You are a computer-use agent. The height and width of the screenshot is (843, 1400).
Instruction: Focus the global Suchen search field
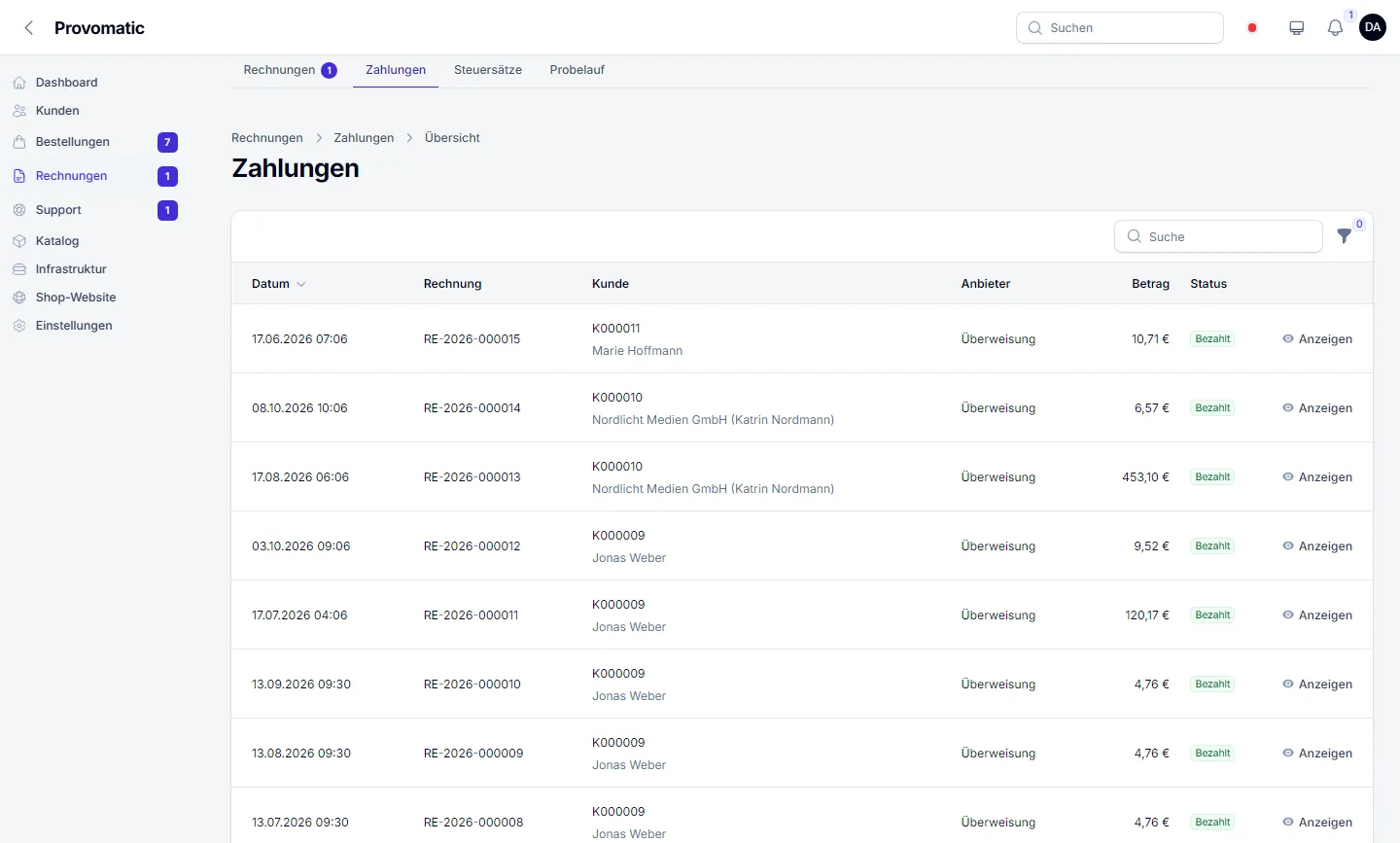1120,28
